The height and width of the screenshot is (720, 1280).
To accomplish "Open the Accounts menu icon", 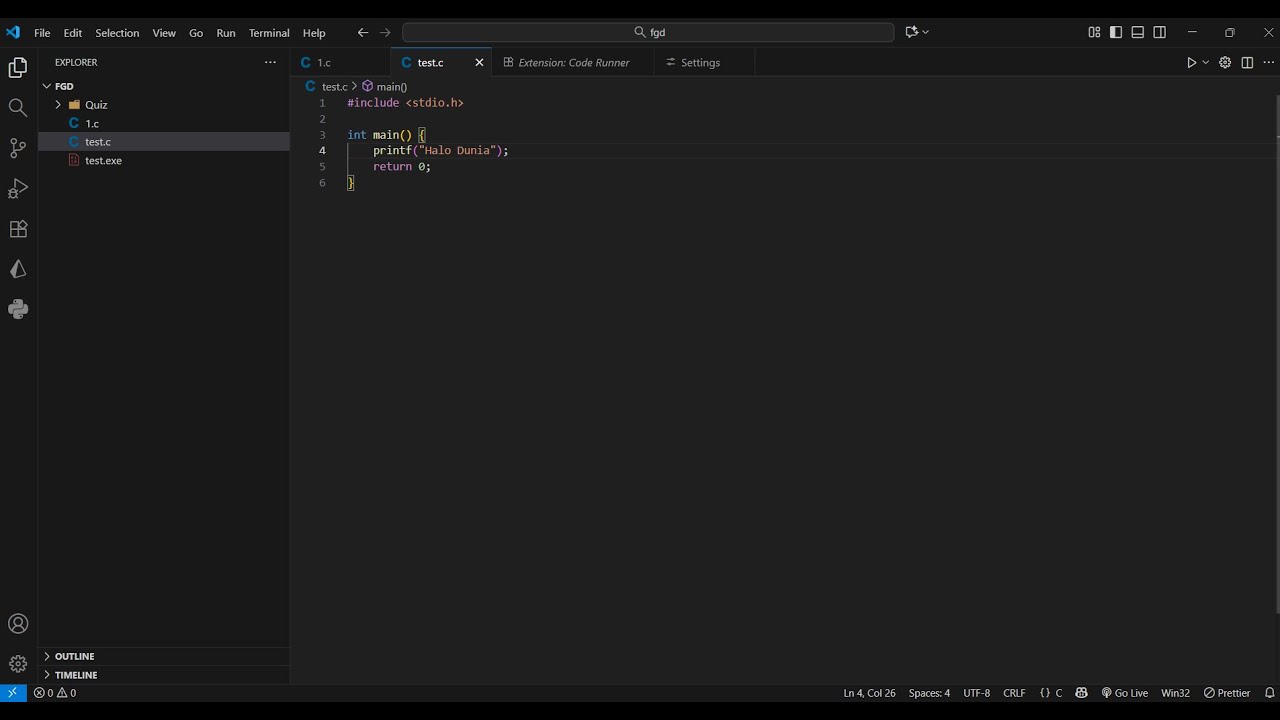I will click(x=18, y=624).
